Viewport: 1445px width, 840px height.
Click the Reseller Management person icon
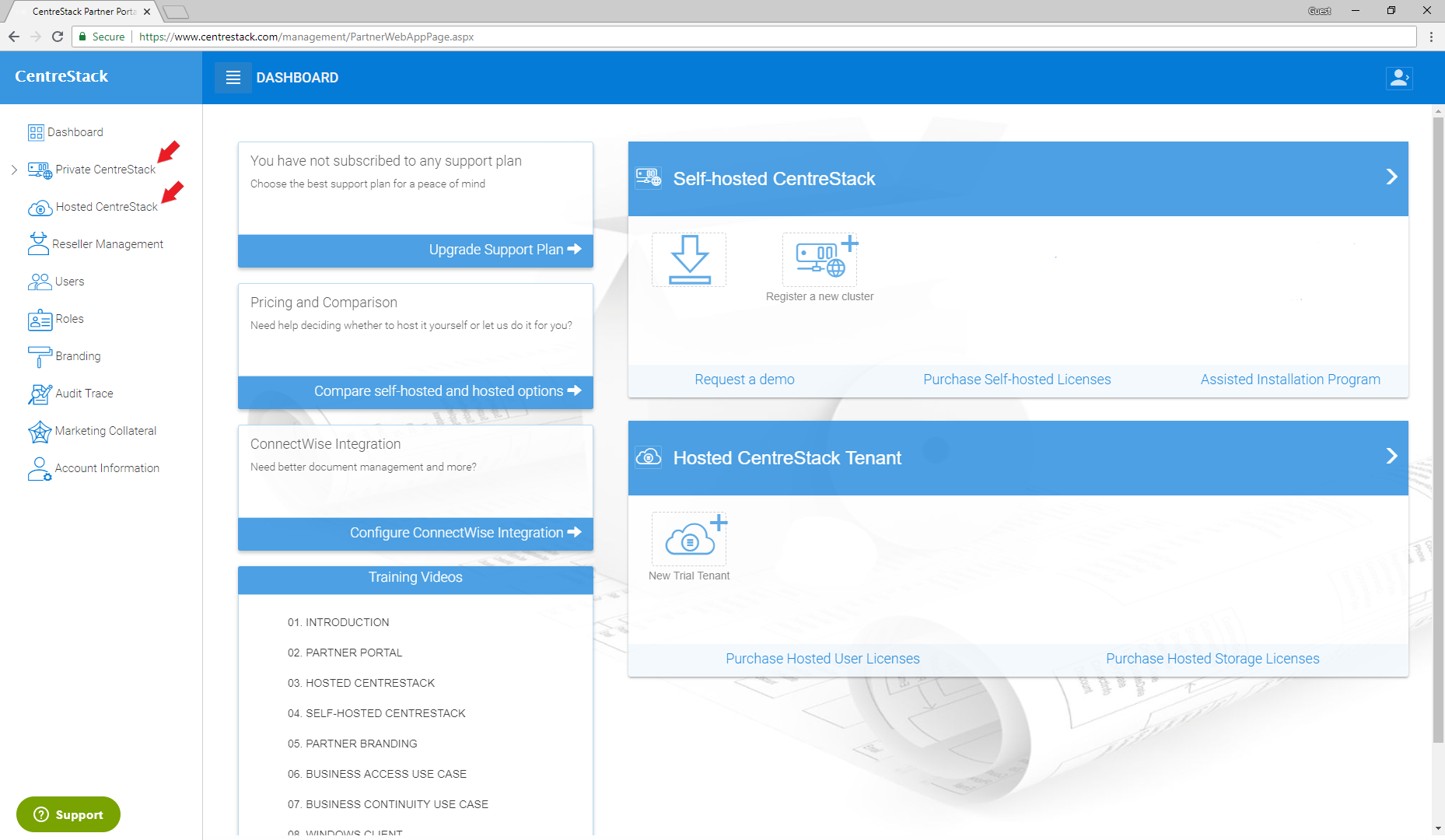pyautogui.click(x=37, y=244)
